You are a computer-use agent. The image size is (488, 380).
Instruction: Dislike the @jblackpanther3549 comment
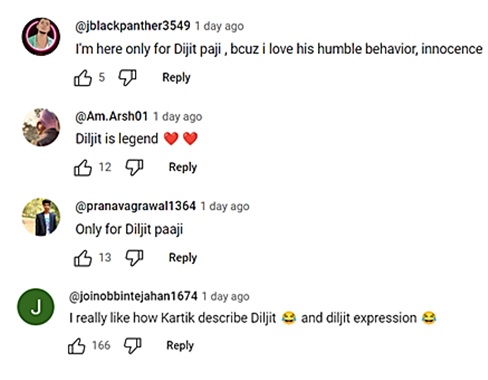pos(128,78)
